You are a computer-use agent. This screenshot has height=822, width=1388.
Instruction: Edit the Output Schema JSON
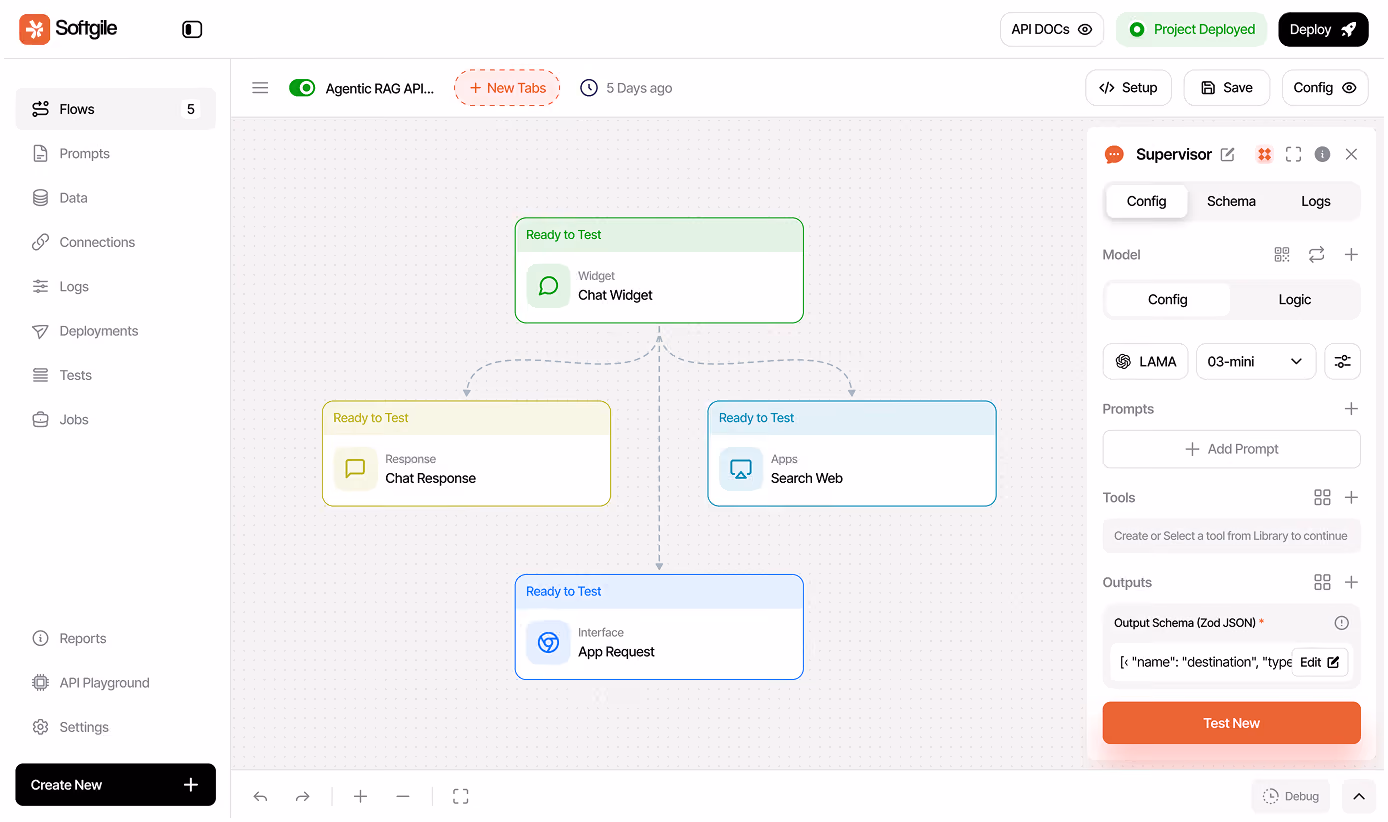(1319, 662)
